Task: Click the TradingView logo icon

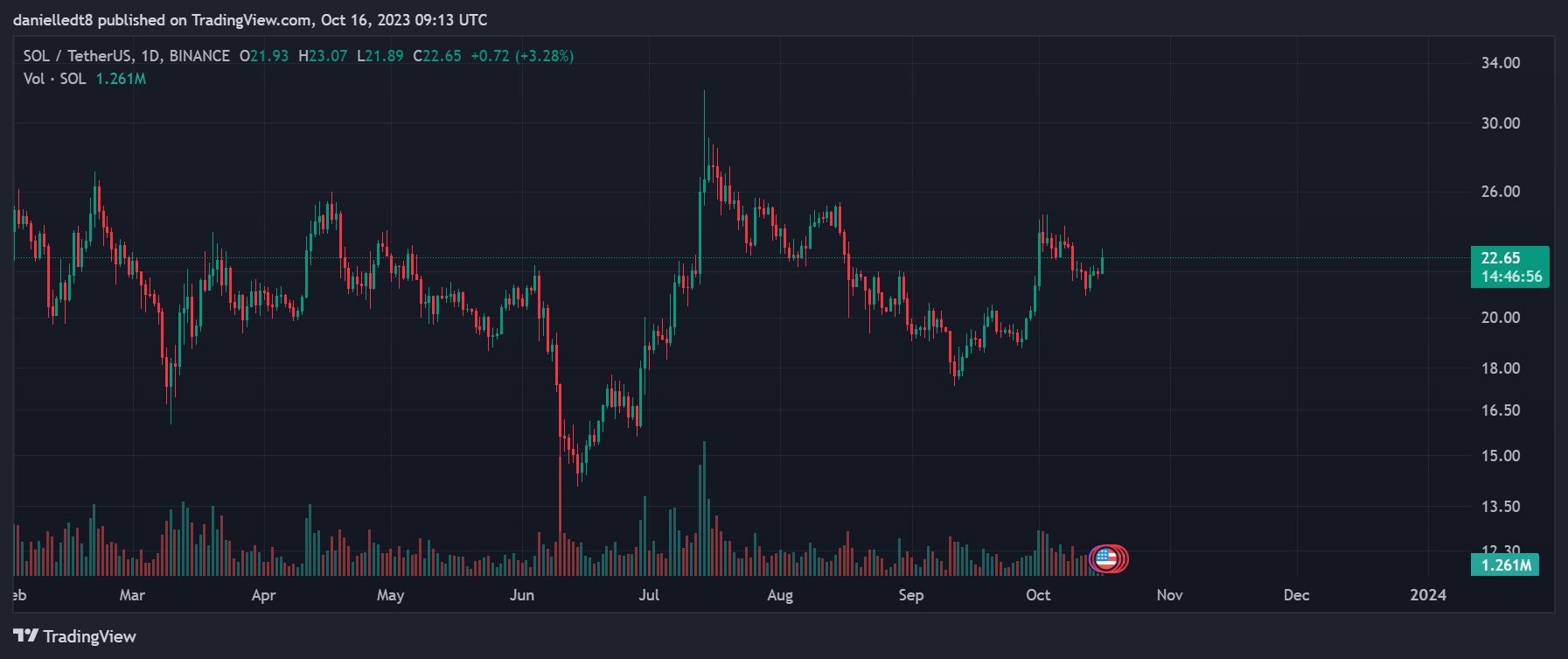Action: click(x=25, y=635)
